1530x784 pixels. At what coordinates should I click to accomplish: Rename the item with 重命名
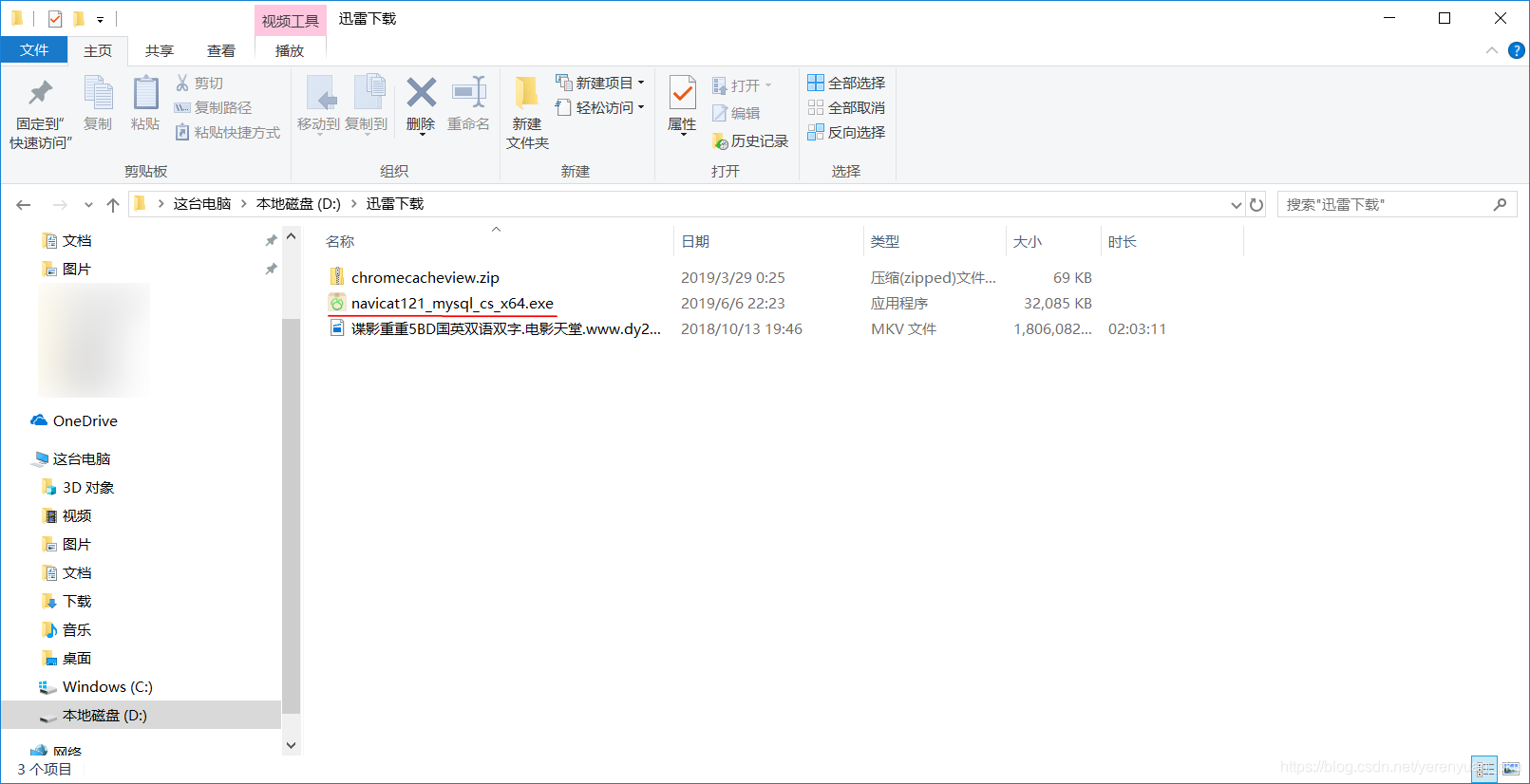pyautogui.click(x=468, y=104)
